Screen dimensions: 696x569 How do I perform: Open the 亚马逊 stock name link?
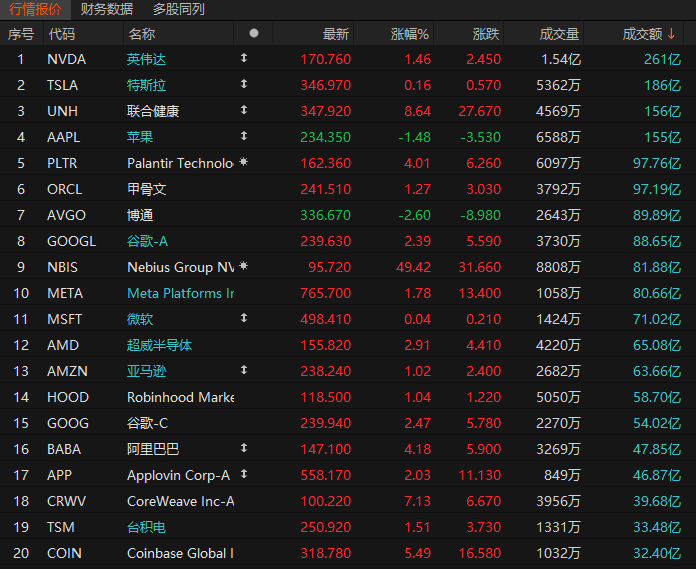tap(146, 371)
